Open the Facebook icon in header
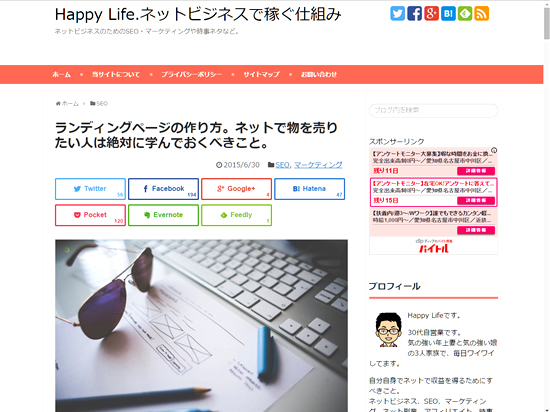 (x=414, y=14)
